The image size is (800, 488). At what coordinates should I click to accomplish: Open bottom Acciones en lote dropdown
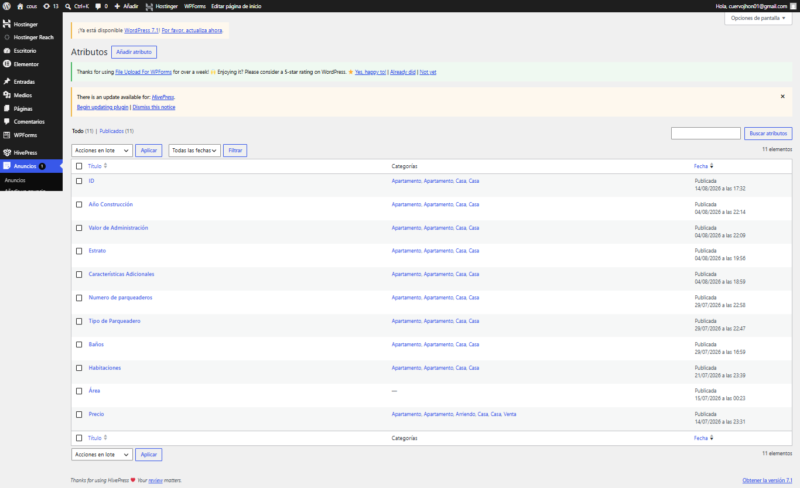point(102,454)
